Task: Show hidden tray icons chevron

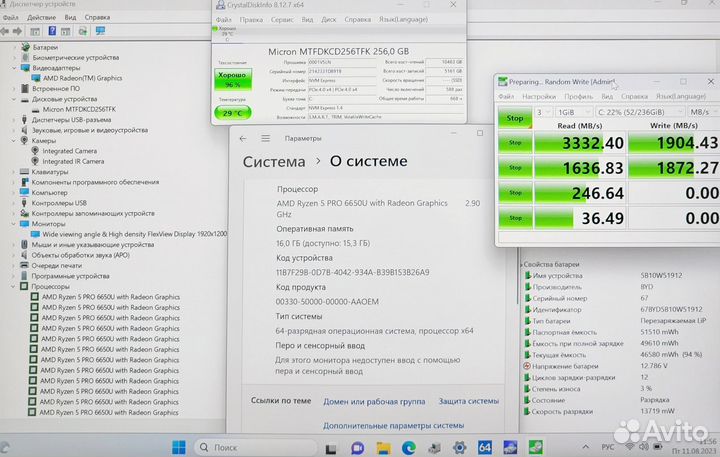Action: pos(585,446)
